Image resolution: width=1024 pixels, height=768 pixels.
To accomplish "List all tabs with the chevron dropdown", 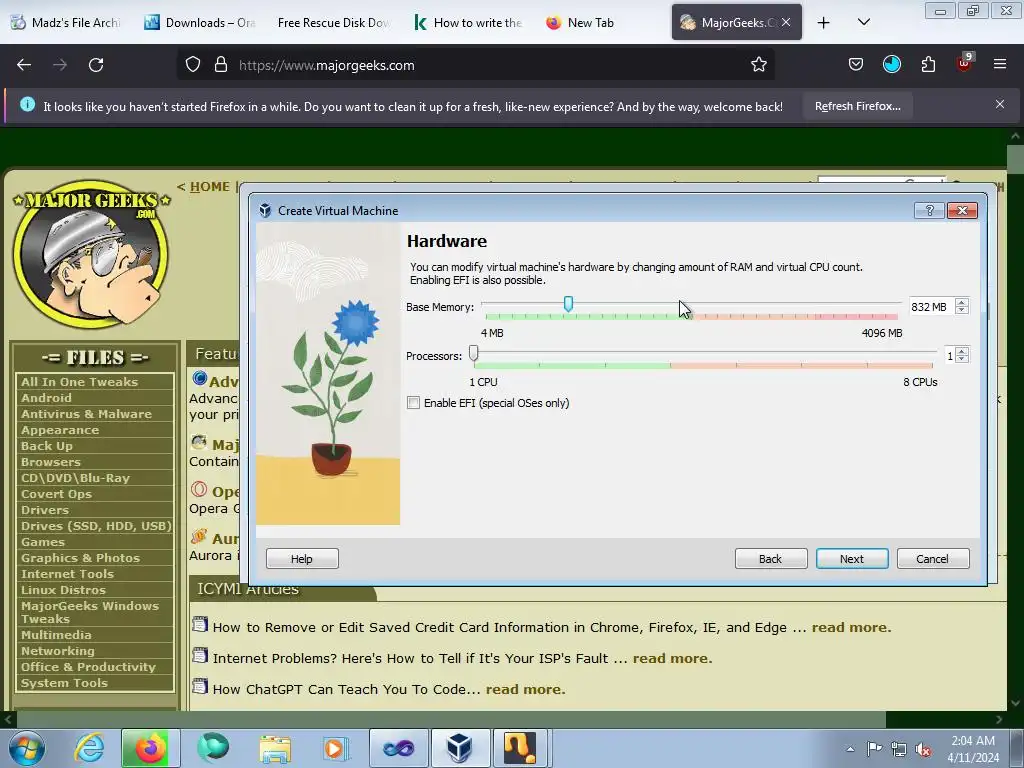I will pos(863,22).
